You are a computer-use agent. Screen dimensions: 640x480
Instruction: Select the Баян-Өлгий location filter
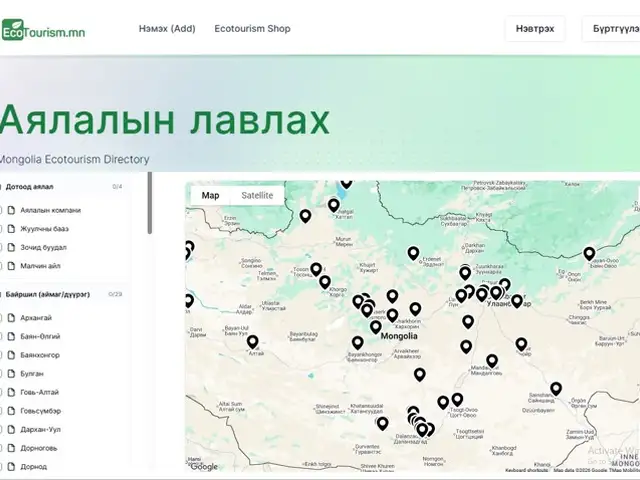(40, 336)
